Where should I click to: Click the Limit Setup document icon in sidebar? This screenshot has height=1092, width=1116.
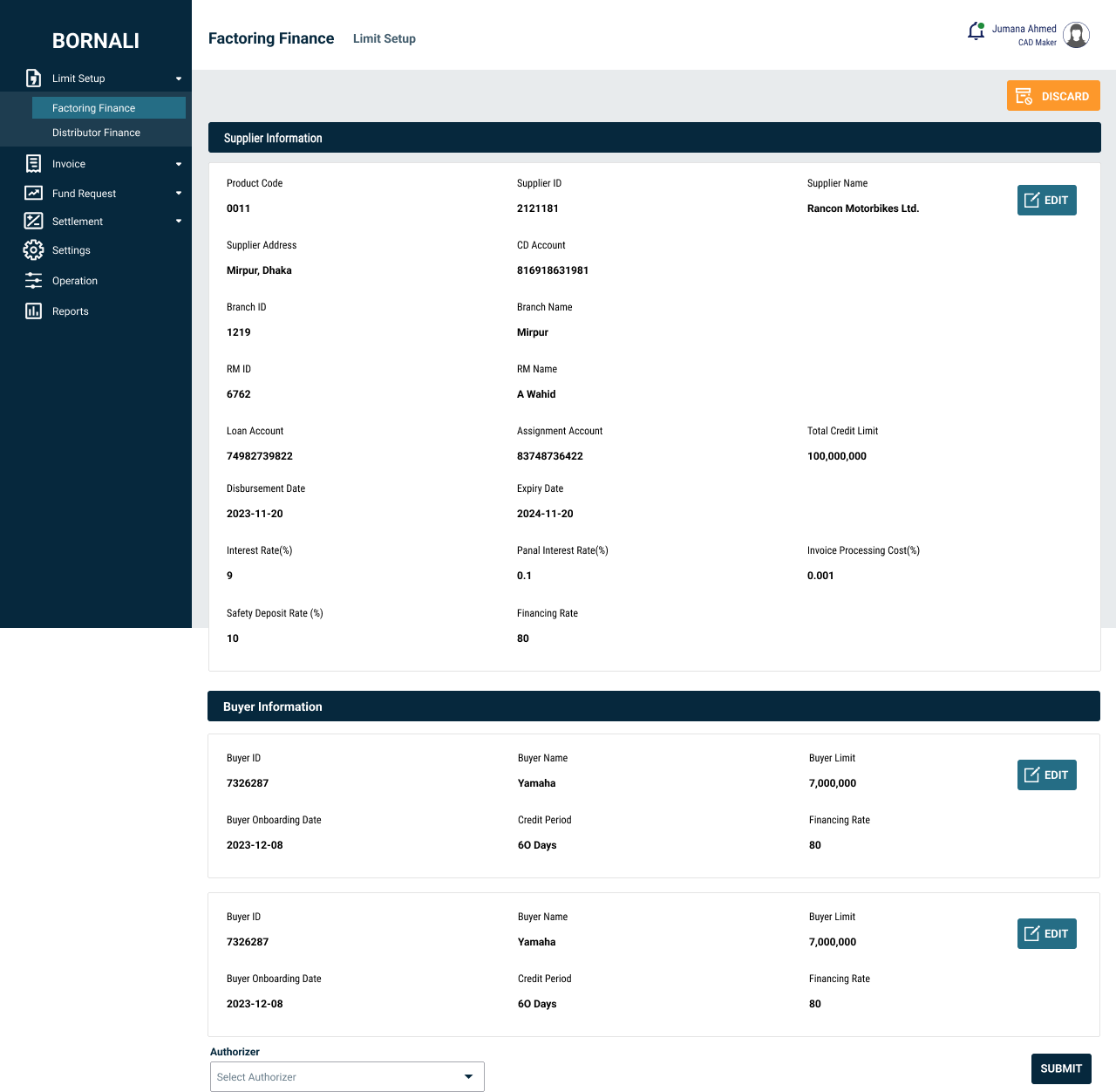[x=33, y=78]
